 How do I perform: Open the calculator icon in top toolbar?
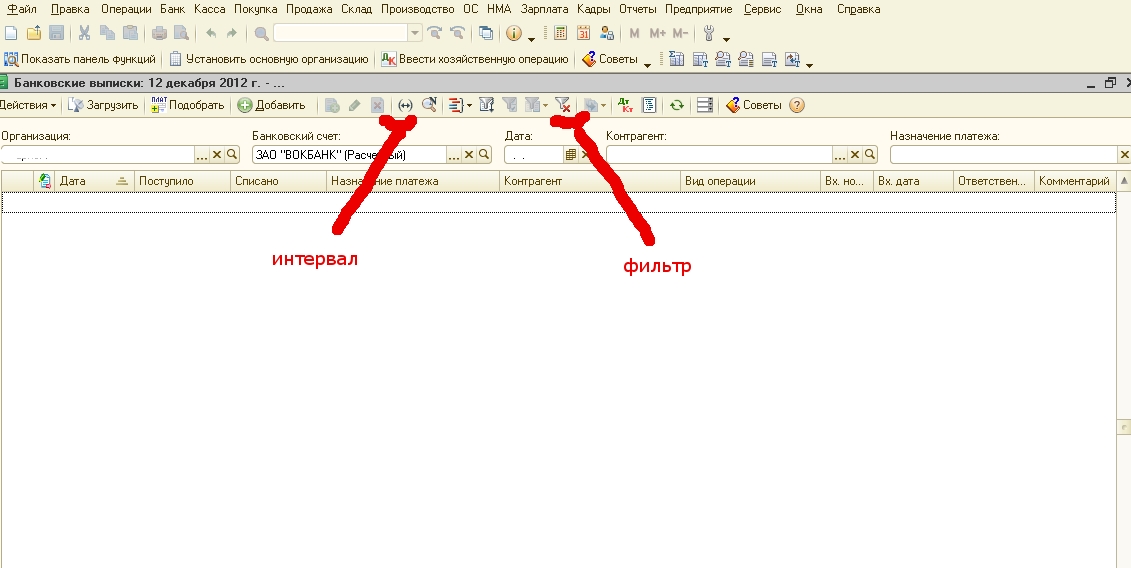click(560, 33)
